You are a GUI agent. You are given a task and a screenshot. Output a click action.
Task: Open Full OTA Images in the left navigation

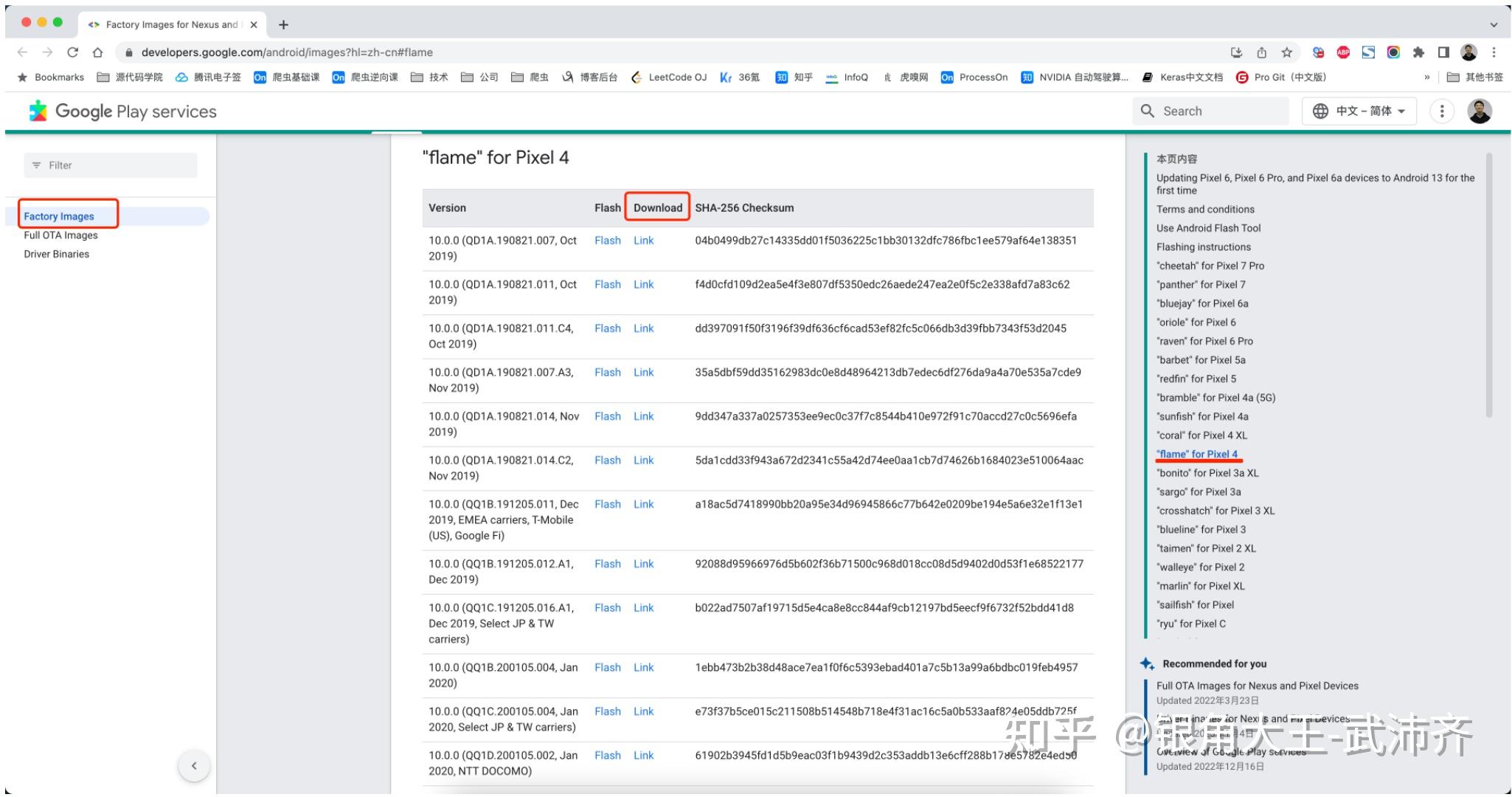[60, 235]
